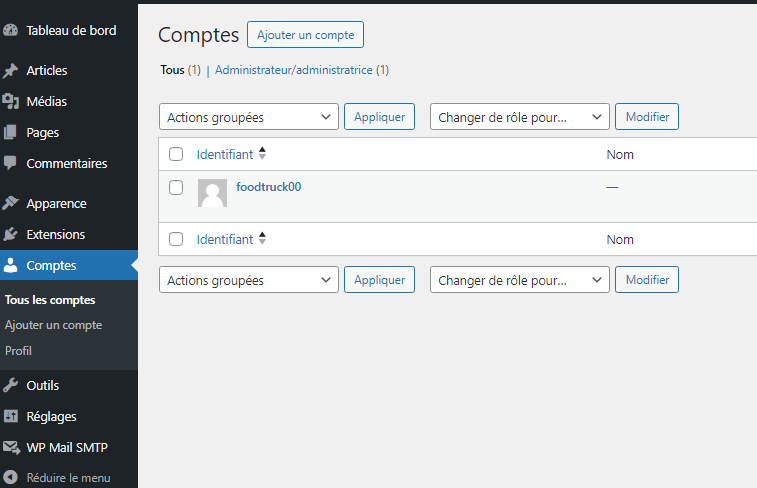
Task: Open the top Actions groupées dropdown
Action: click(x=249, y=117)
